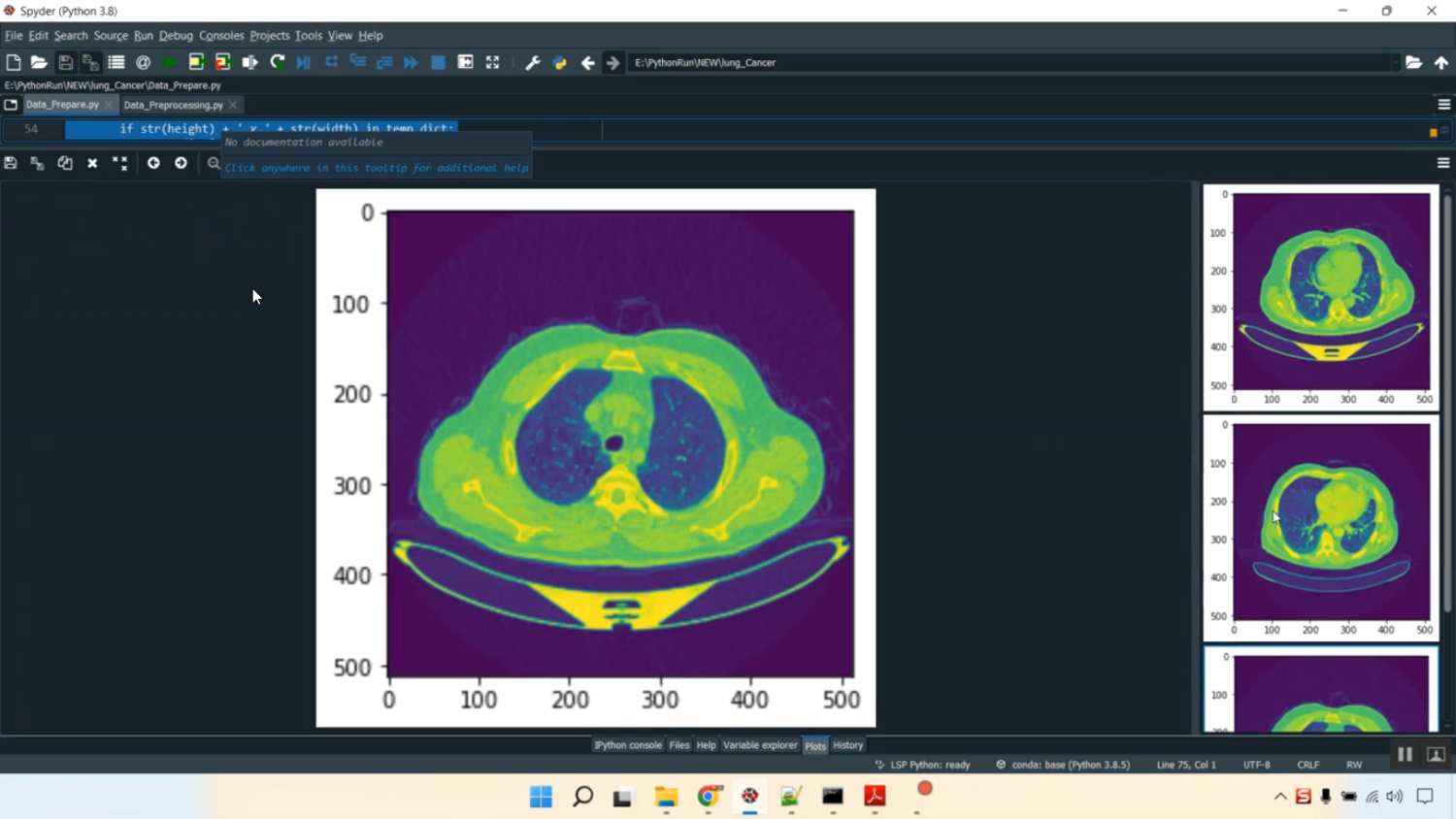Open the file switcher list icon
Viewport: 1456px width, 819px height.
(x=115, y=62)
